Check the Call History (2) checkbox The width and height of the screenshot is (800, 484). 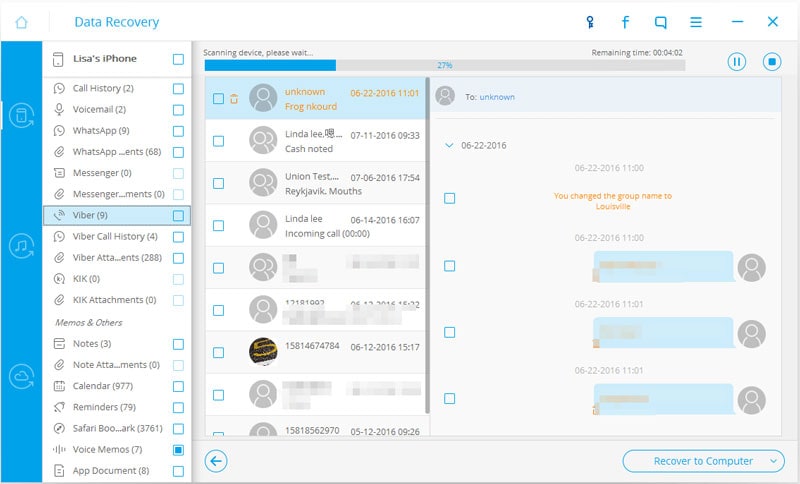point(178,89)
